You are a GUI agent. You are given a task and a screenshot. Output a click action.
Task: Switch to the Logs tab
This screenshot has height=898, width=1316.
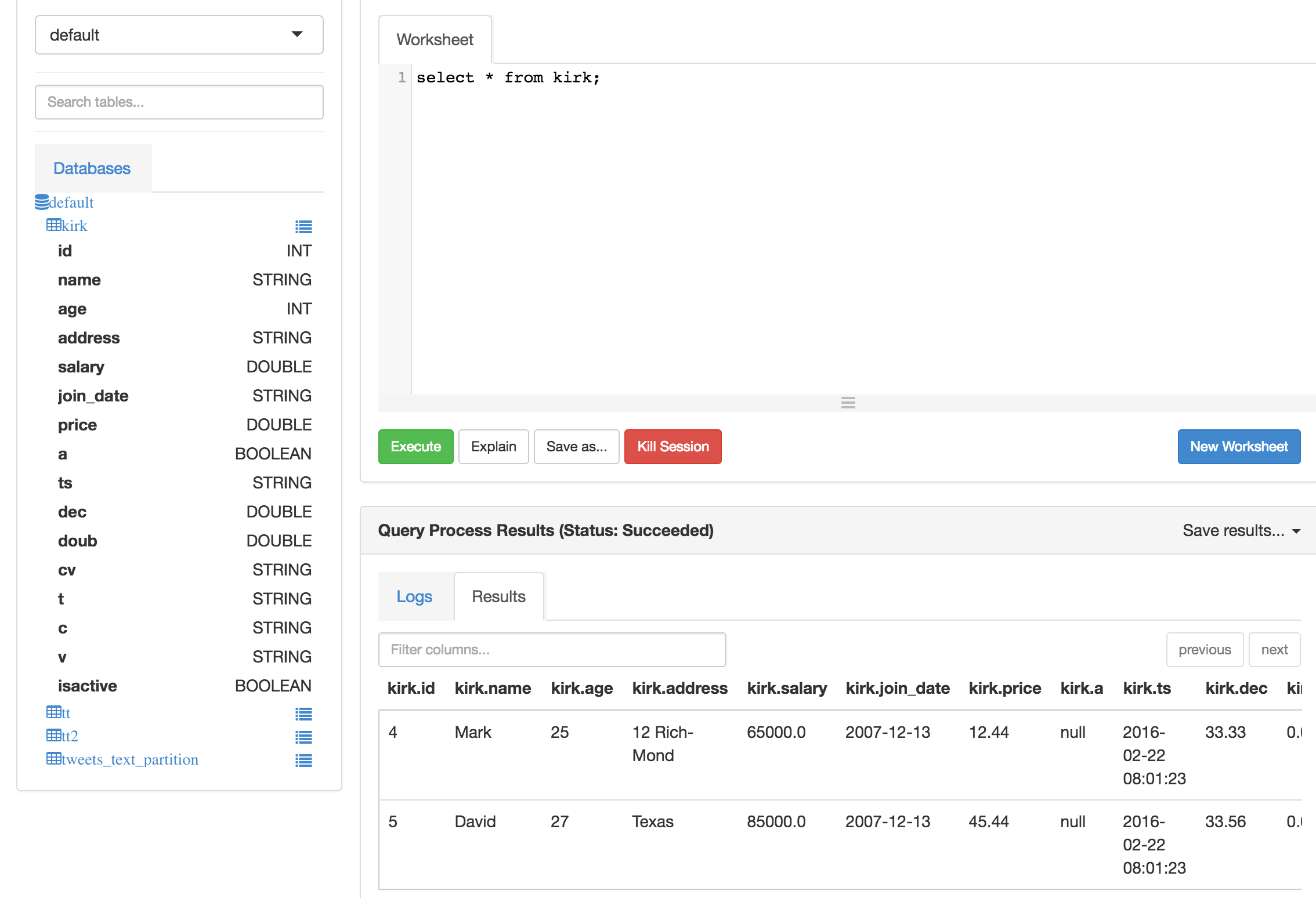tap(414, 596)
